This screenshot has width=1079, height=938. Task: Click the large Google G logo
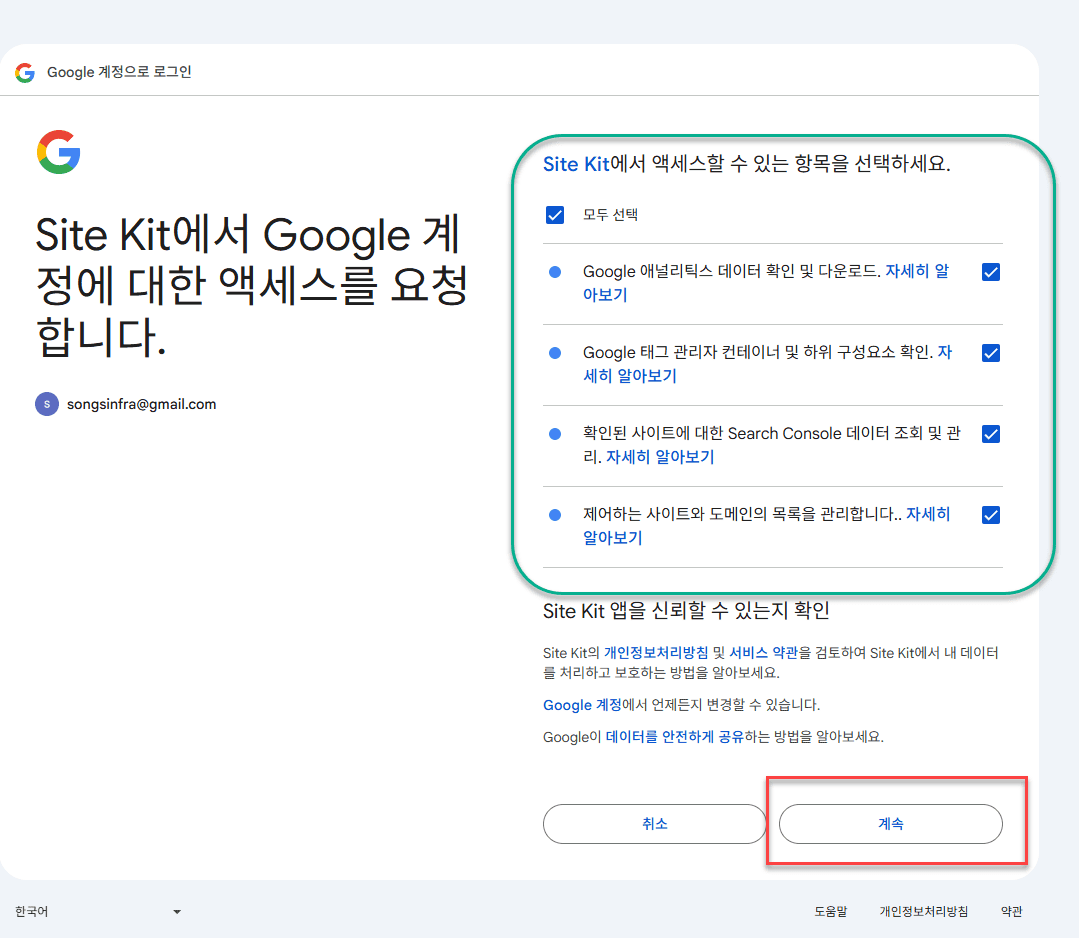[x=59, y=152]
